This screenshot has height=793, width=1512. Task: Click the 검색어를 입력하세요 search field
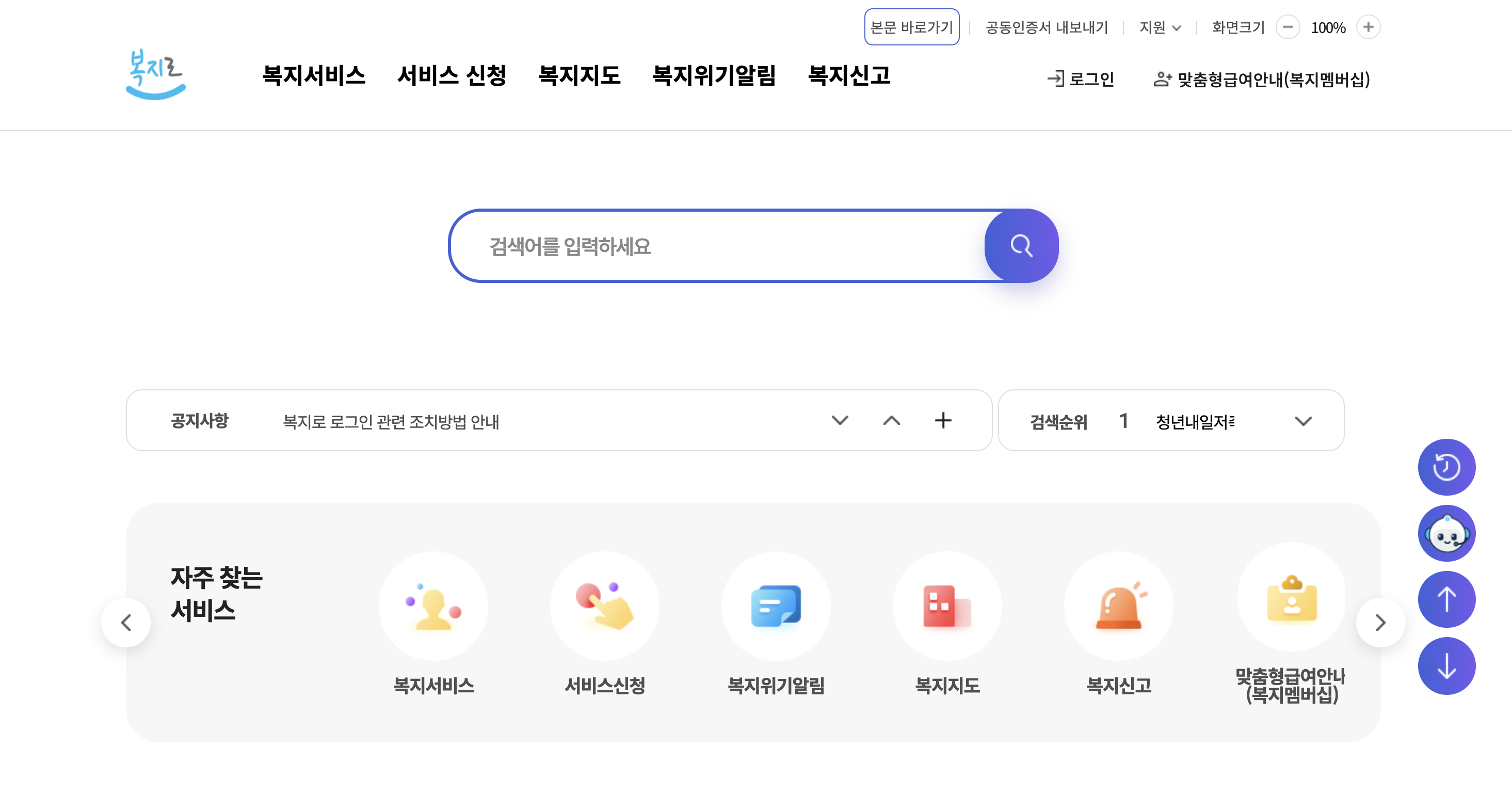pos(716,246)
